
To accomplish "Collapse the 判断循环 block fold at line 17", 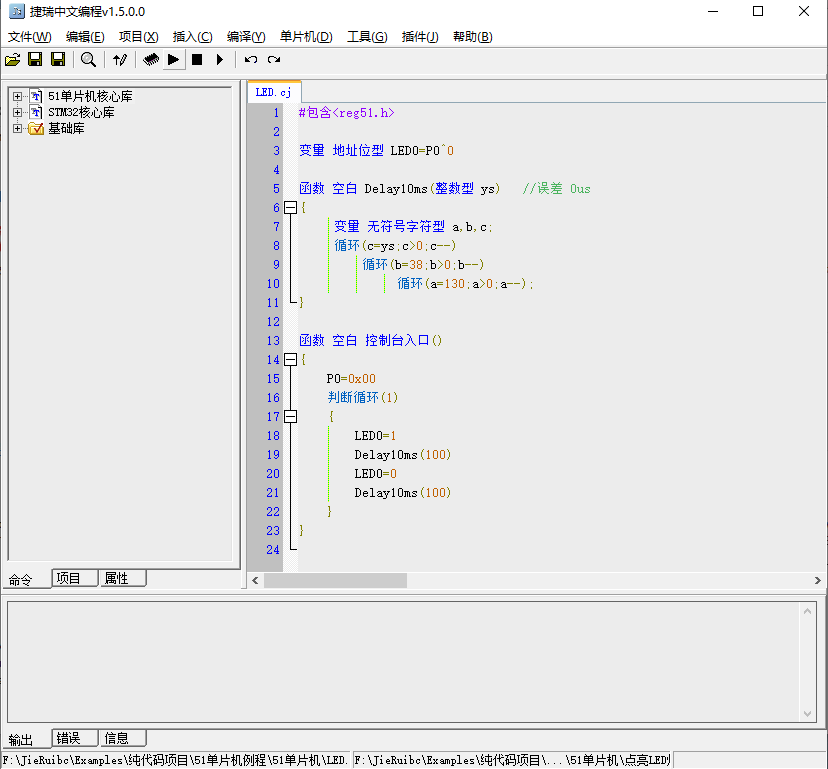I will pyautogui.click(x=290, y=417).
